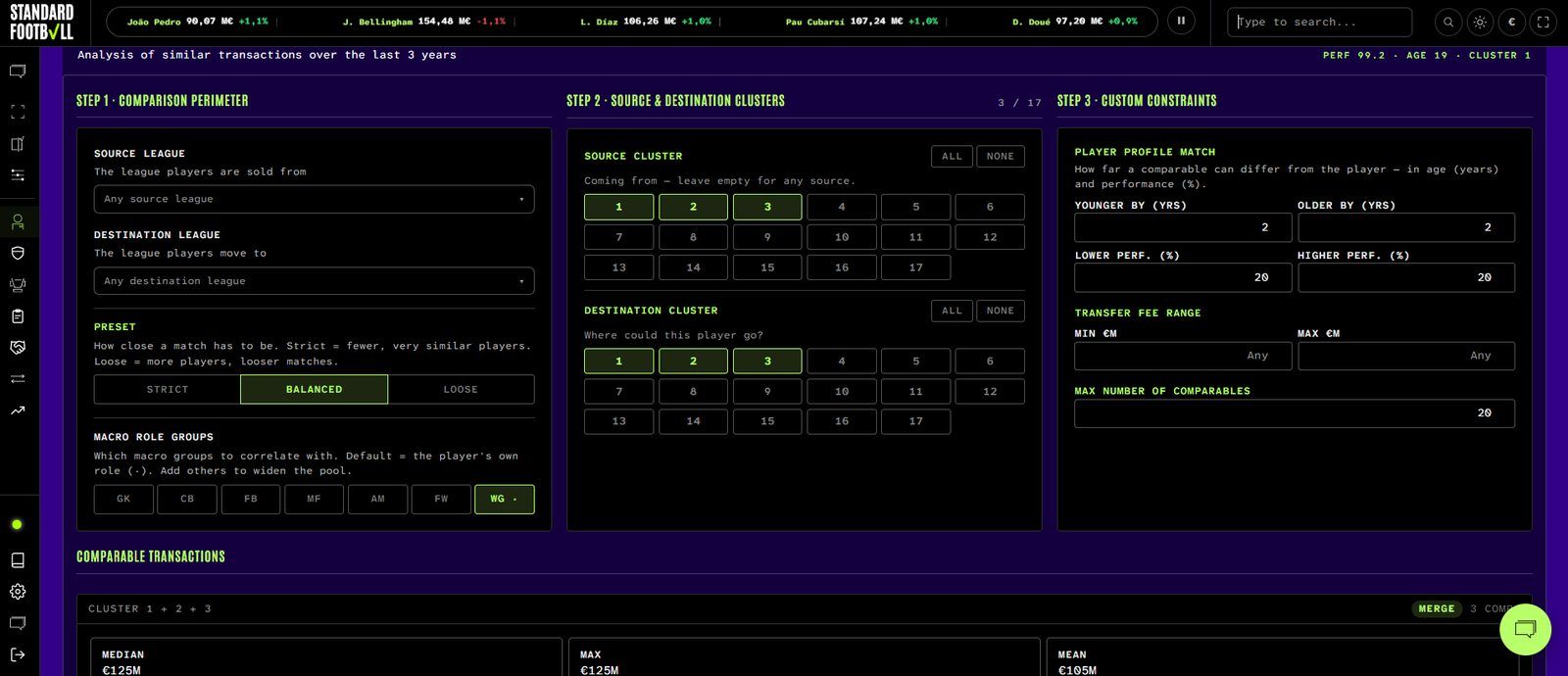Toggle the CB macro role group

pos(187,499)
